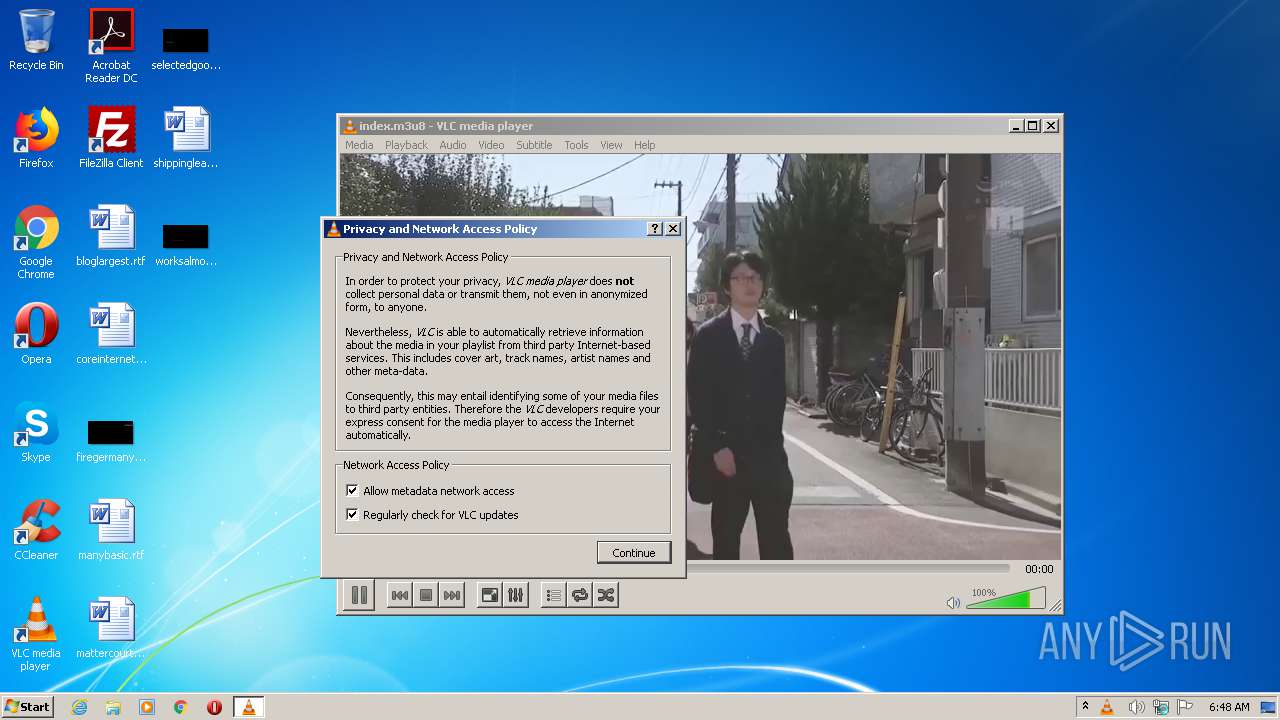Stop playback with the stop button
1280x720 pixels.
point(426,595)
